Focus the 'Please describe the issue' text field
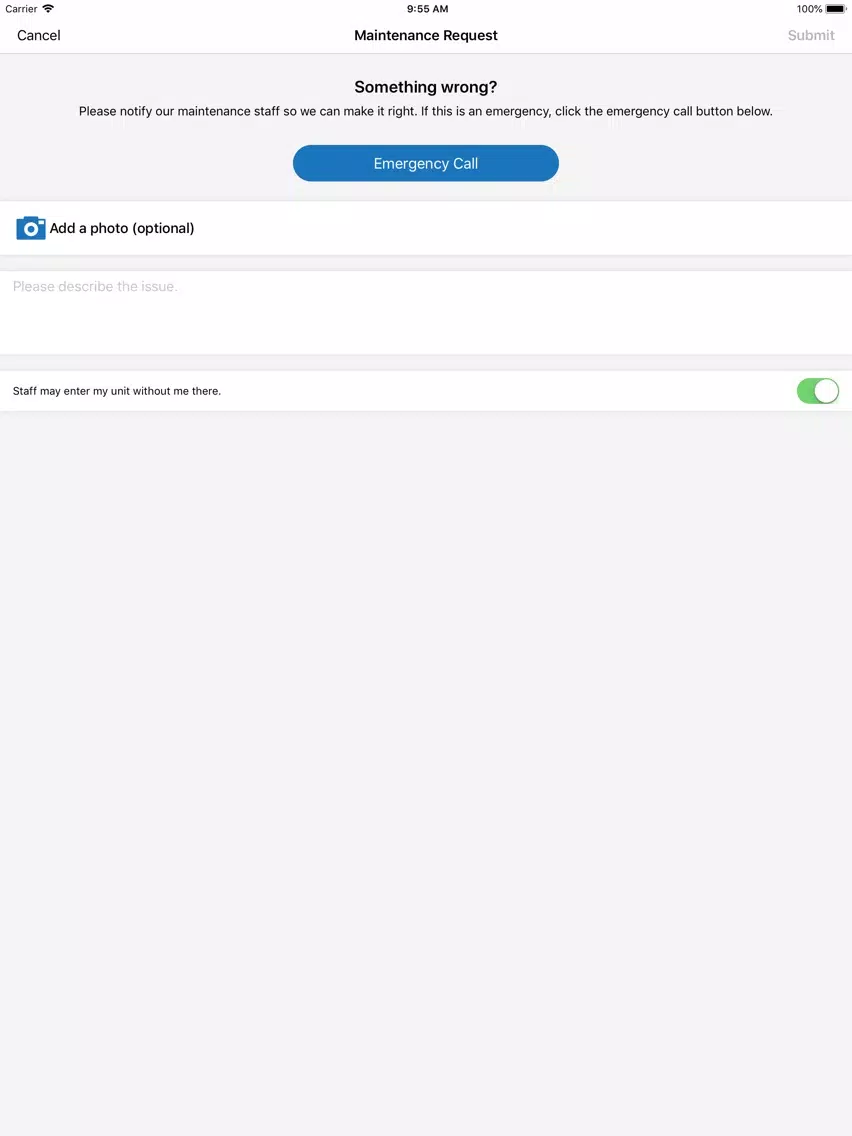The height and width of the screenshot is (1136, 852). [x=426, y=312]
